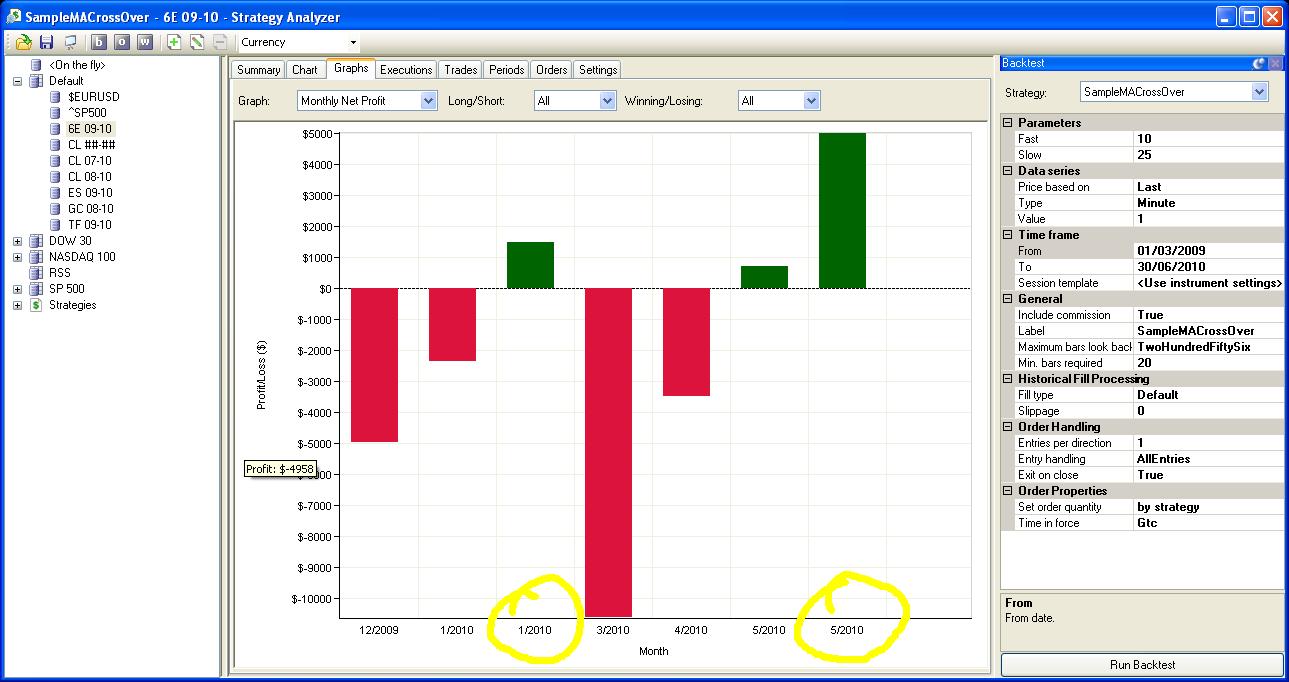The height and width of the screenshot is (682, 1289).
Task: Click the From date value field
Action: 1208,251
